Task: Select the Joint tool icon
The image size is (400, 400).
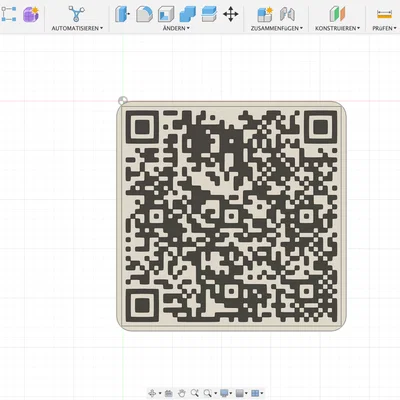Action: (x=287, y=14)
